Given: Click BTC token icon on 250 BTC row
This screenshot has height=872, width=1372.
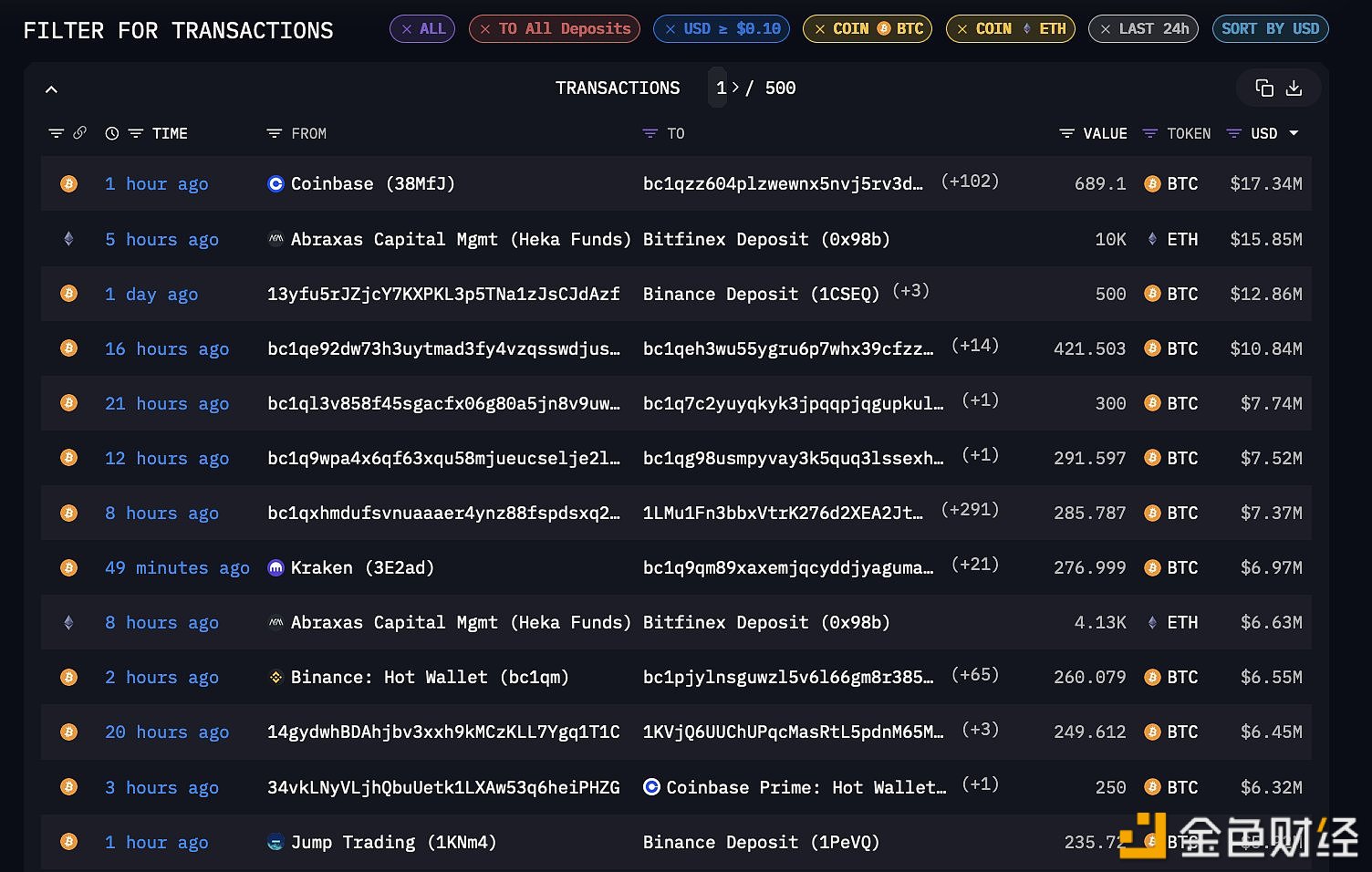Looking at the screenshot, I should (1152, 786).
